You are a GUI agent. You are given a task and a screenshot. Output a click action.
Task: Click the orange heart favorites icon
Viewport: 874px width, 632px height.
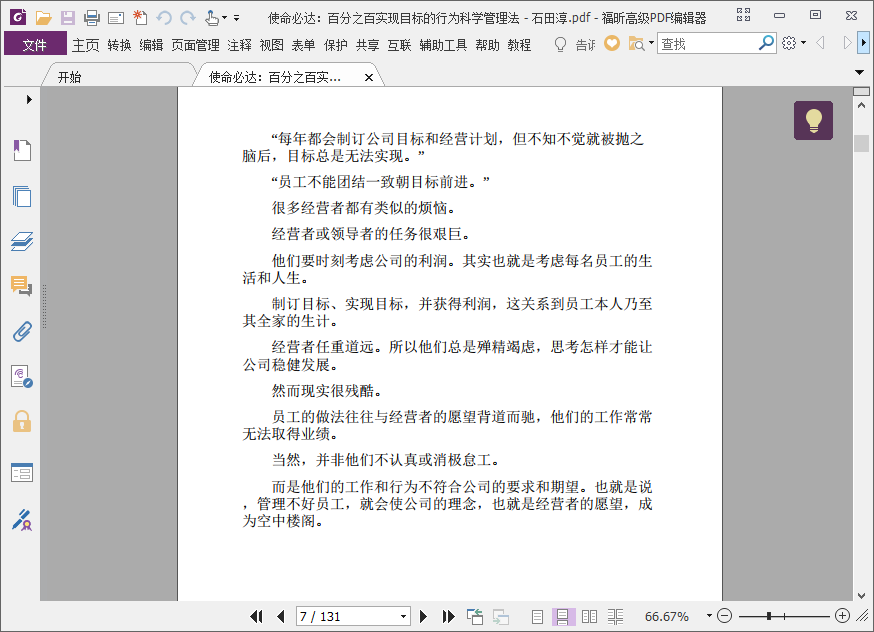[612, 43]
